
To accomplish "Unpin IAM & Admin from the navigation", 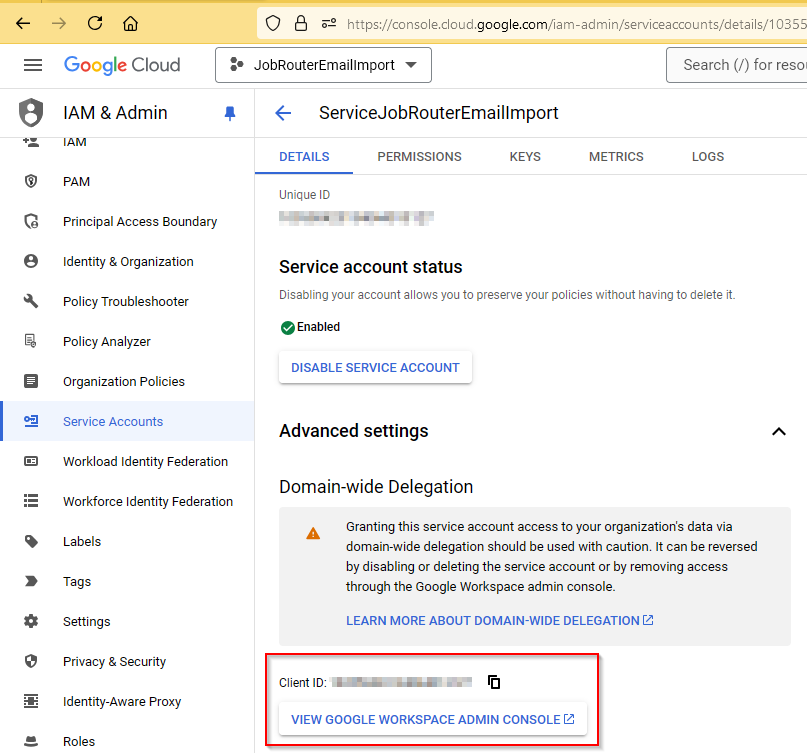I will tap(230, 113).
